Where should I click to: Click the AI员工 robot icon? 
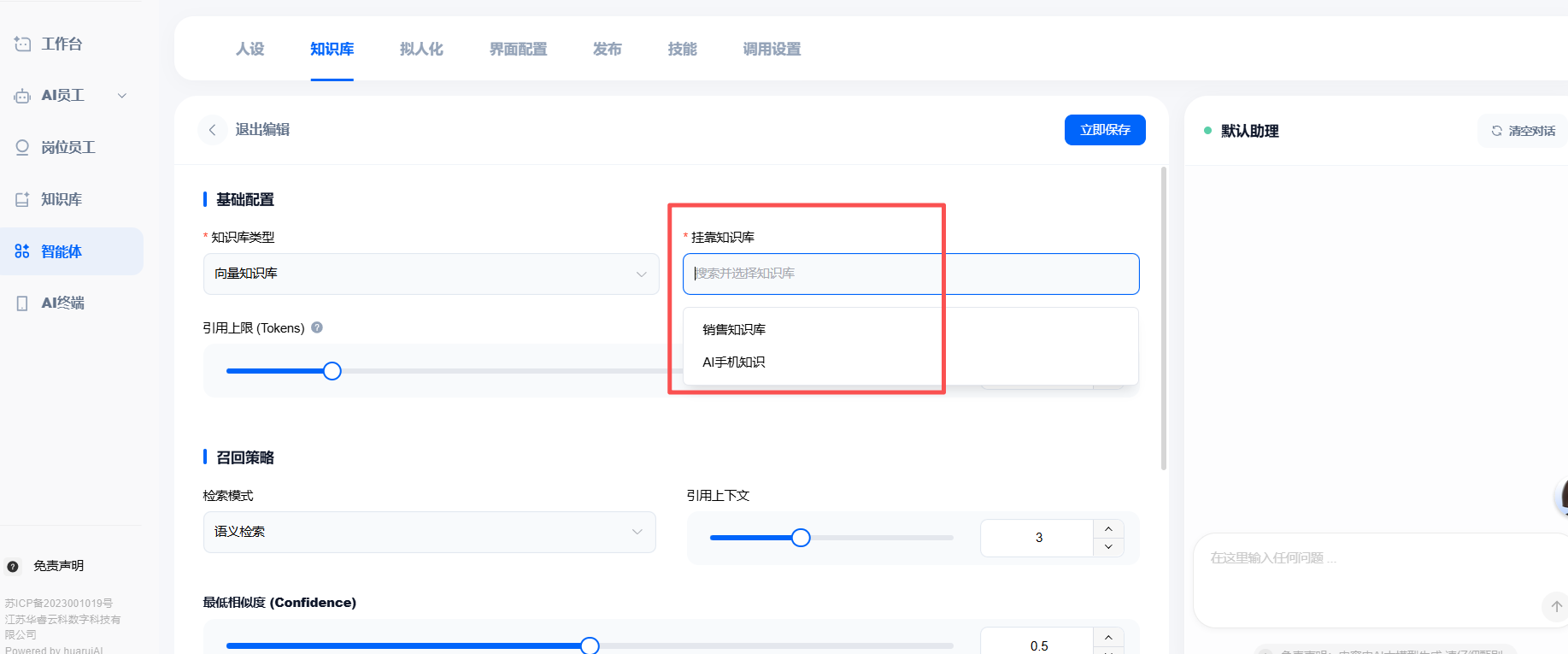click(x=22, y=96)
